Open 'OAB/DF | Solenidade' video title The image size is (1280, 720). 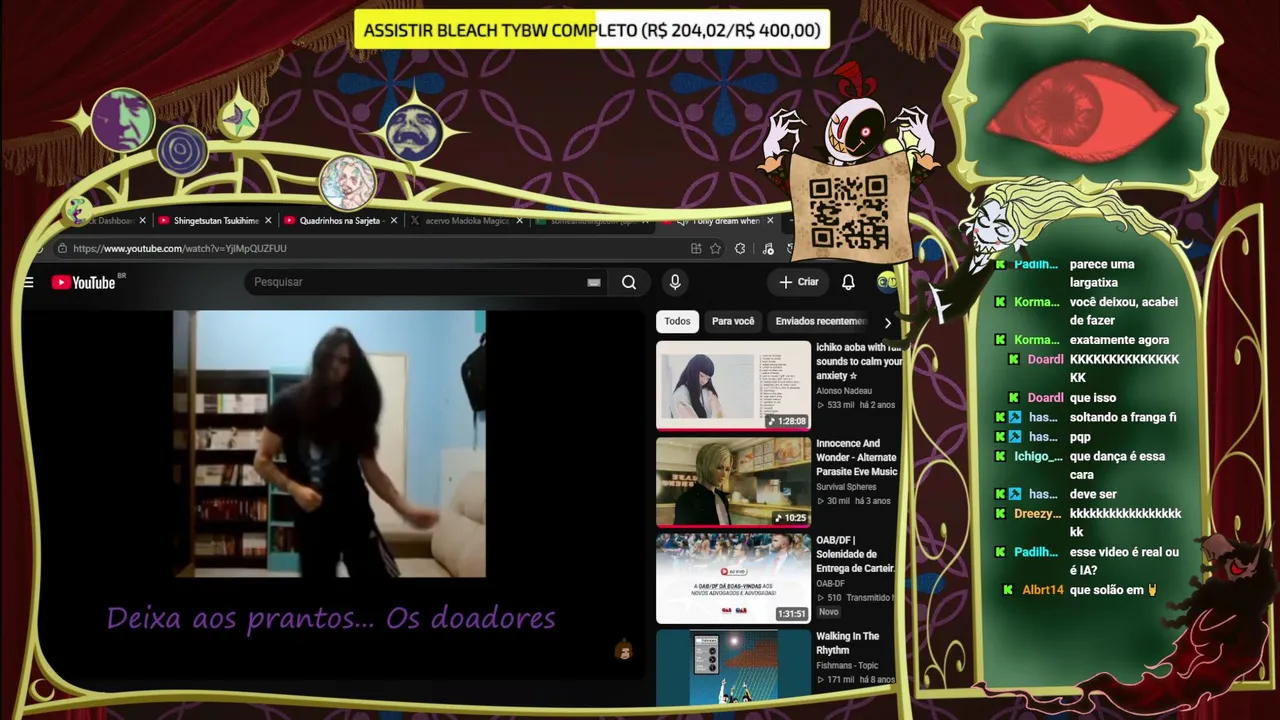pos(856,554)
